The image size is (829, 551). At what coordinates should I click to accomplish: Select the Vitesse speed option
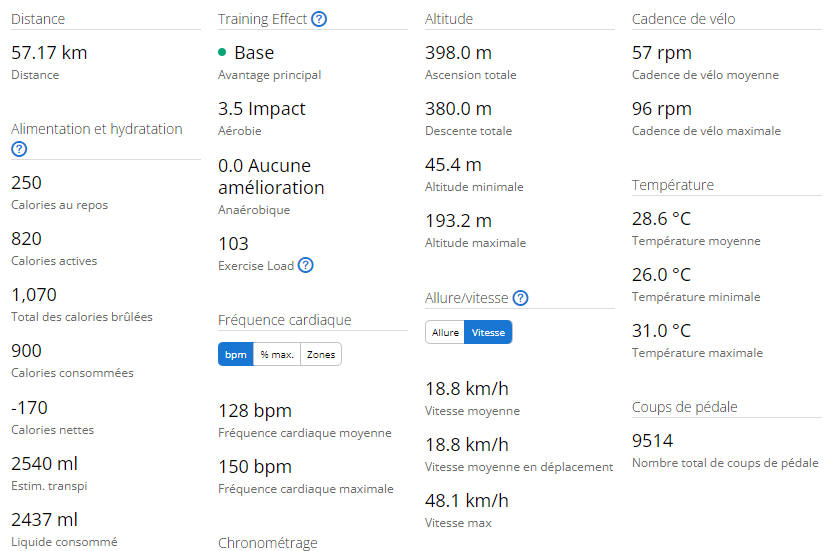488,333
